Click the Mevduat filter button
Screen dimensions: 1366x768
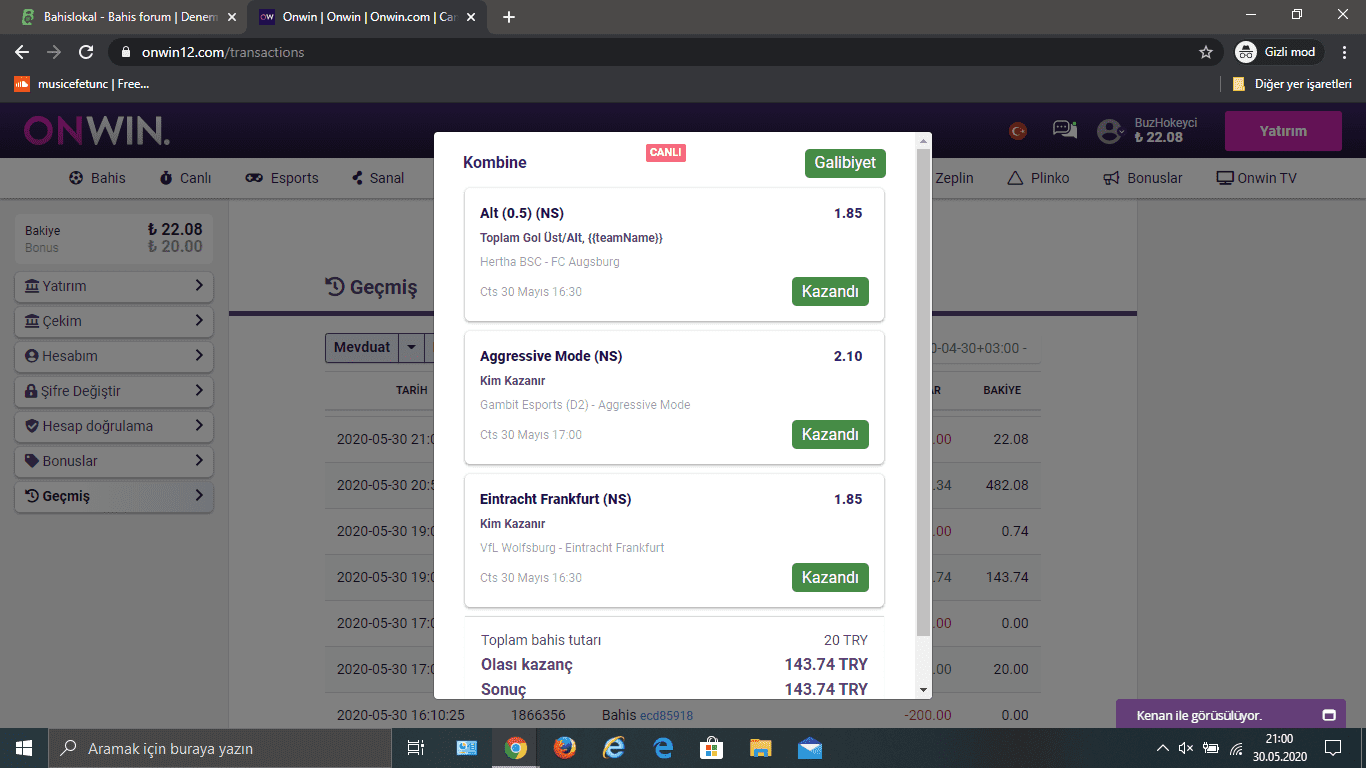[x=362, y=348]
